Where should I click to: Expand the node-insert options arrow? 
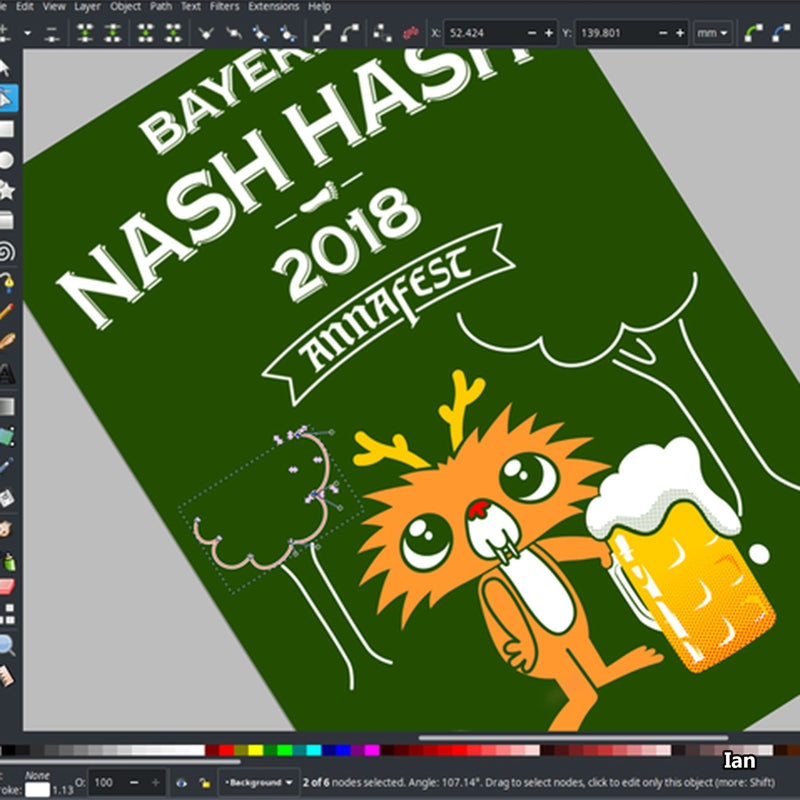25,32
